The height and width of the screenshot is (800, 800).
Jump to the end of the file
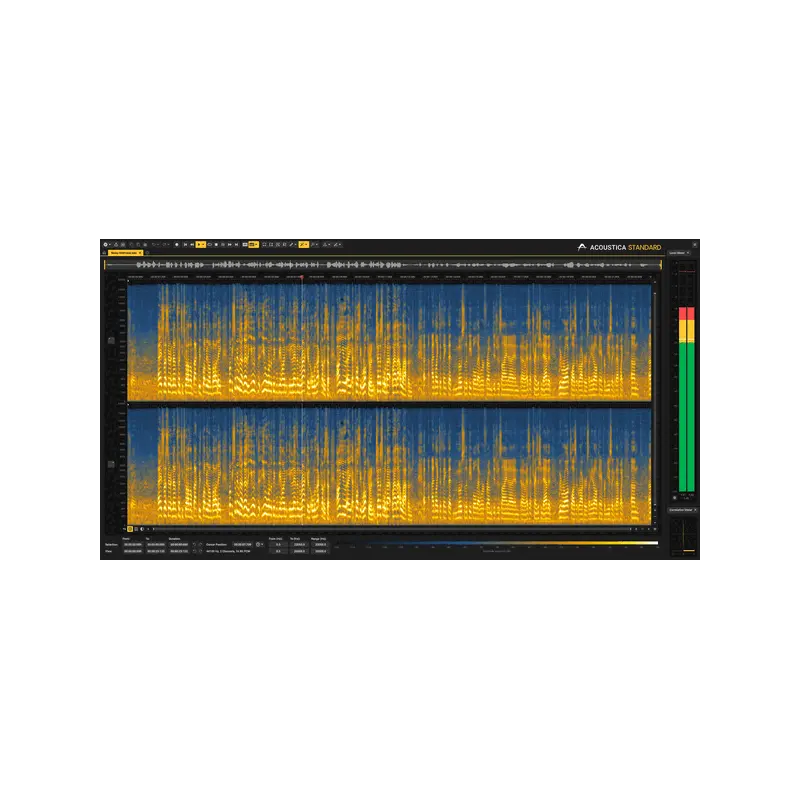point(236,245)
